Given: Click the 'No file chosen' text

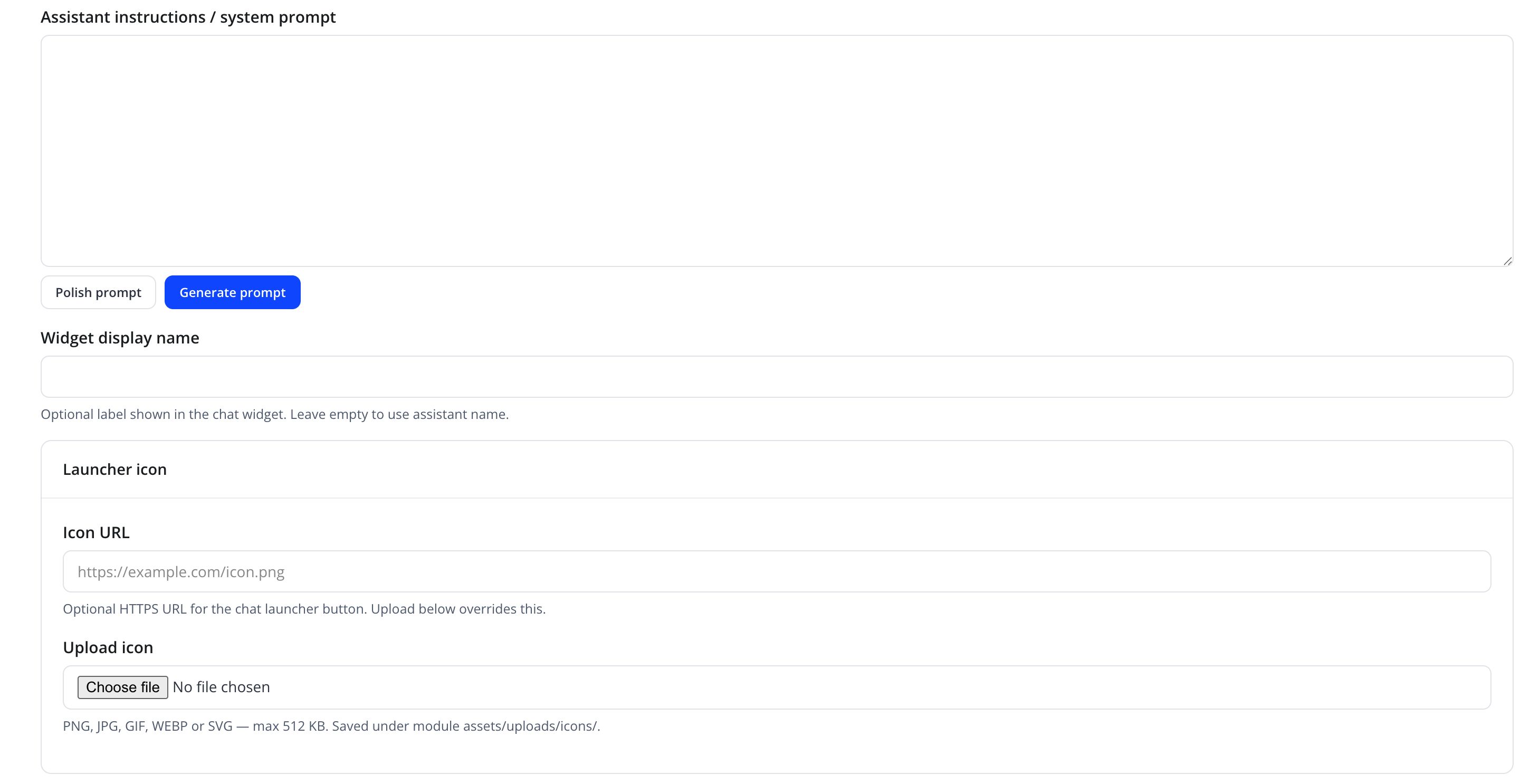Looking at the screenshot, I should point(221,687).
